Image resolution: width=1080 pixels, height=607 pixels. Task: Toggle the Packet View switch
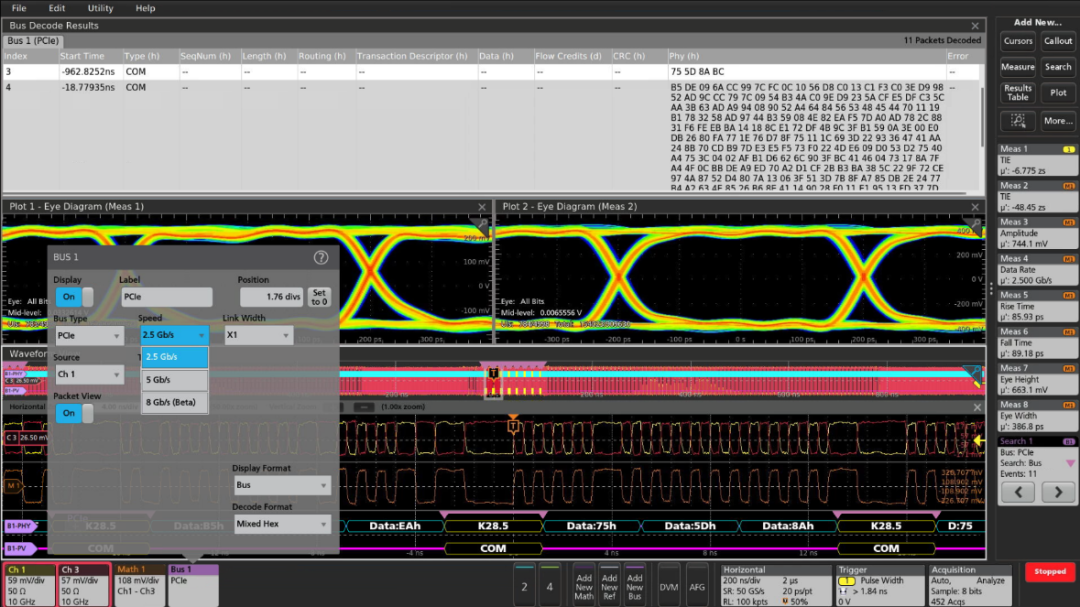pyautogui.click(x=74, y=413)
